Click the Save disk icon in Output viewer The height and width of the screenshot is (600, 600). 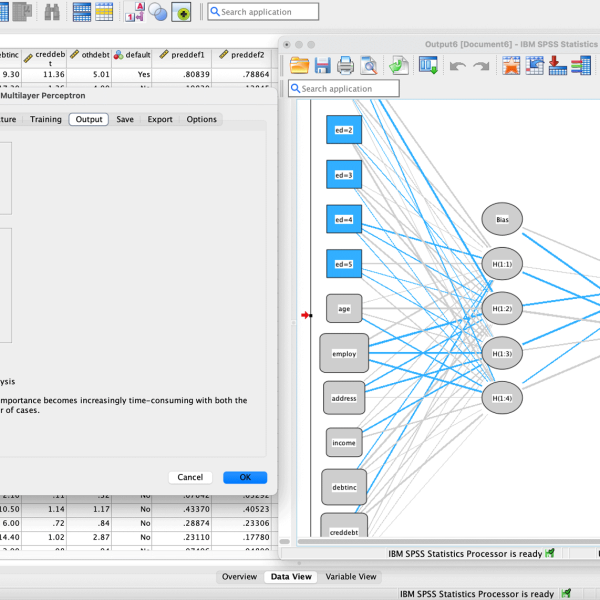(322, 66)
